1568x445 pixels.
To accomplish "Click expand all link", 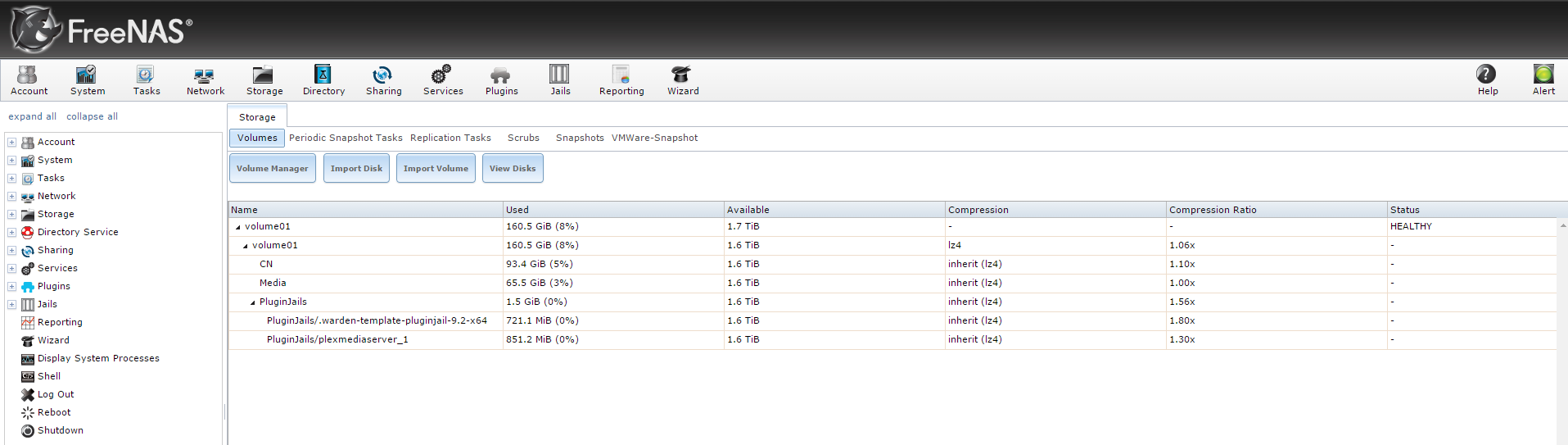I will (x=32, y=116).
